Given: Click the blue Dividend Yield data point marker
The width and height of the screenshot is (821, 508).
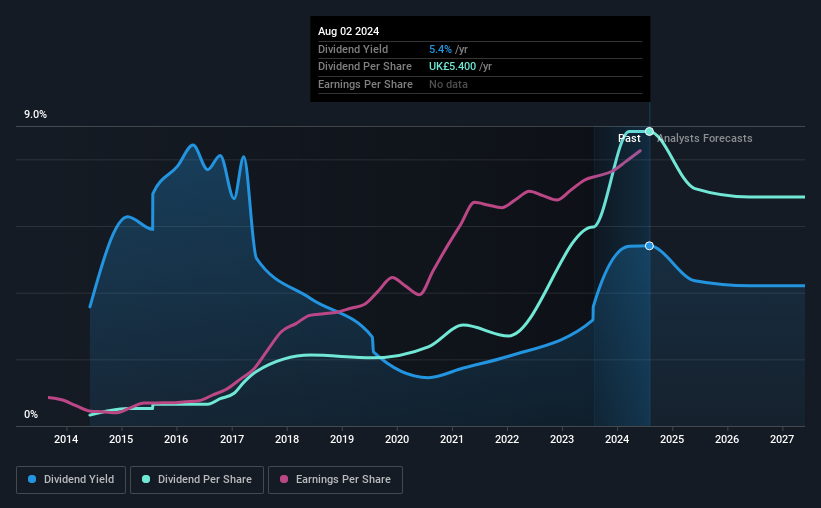Looking at the screenshot, I should pyautogui.click(x=649, y=246).
